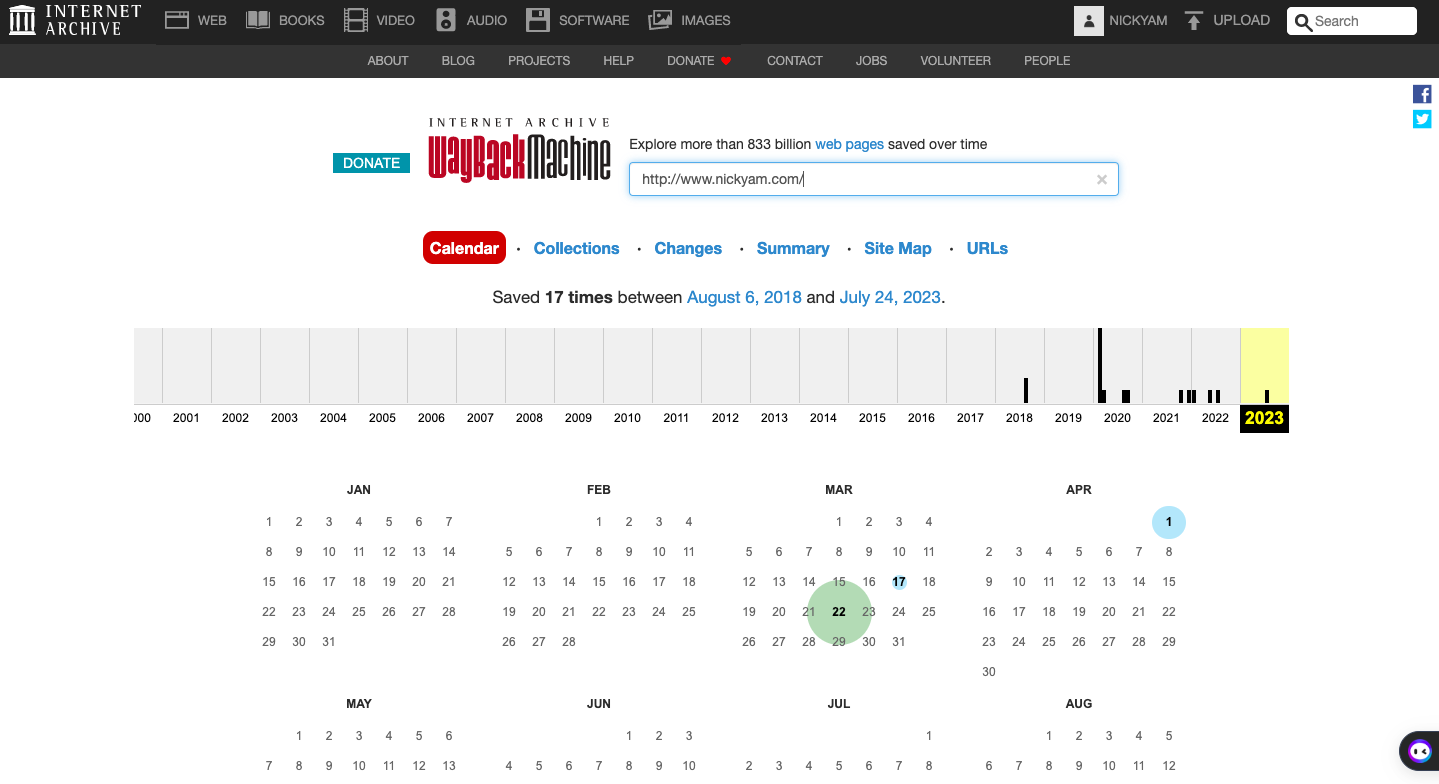The width and height of the screenshot is (1439, 784).
Task: Click the 2023 capture bar in timeline
Action: (x=1267, y=396)
